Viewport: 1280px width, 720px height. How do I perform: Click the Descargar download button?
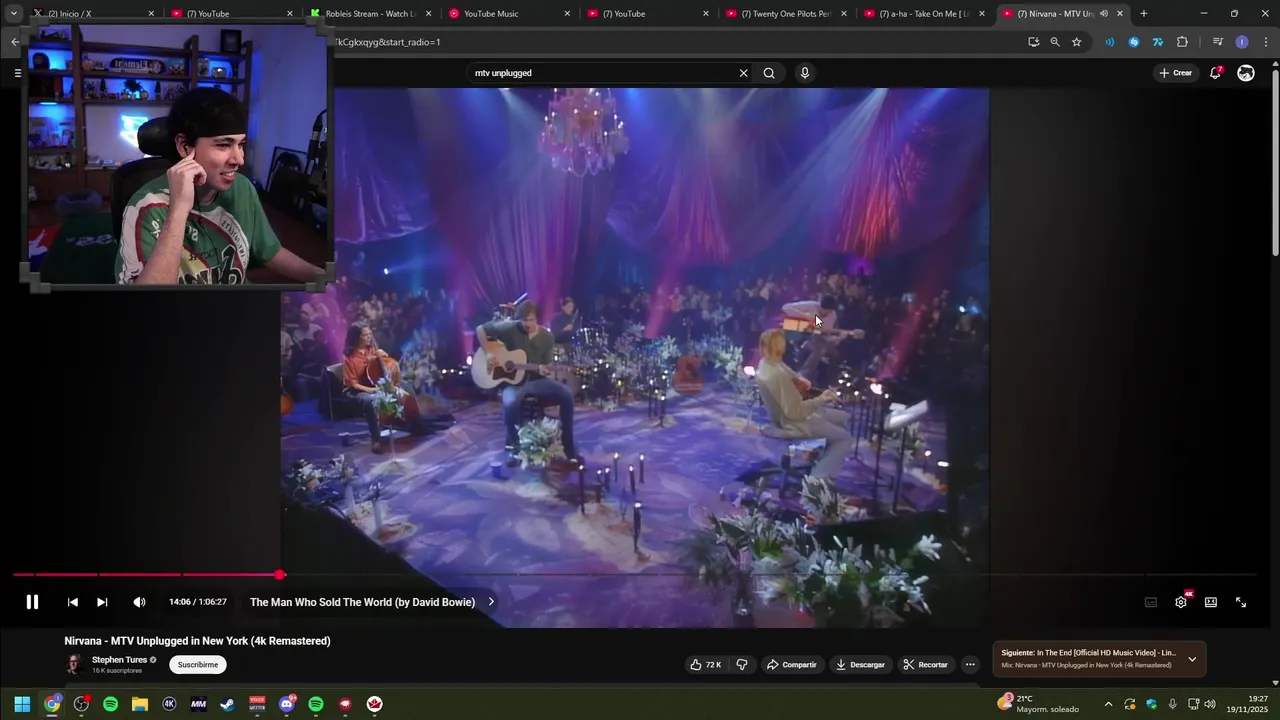tap(860, 665)
